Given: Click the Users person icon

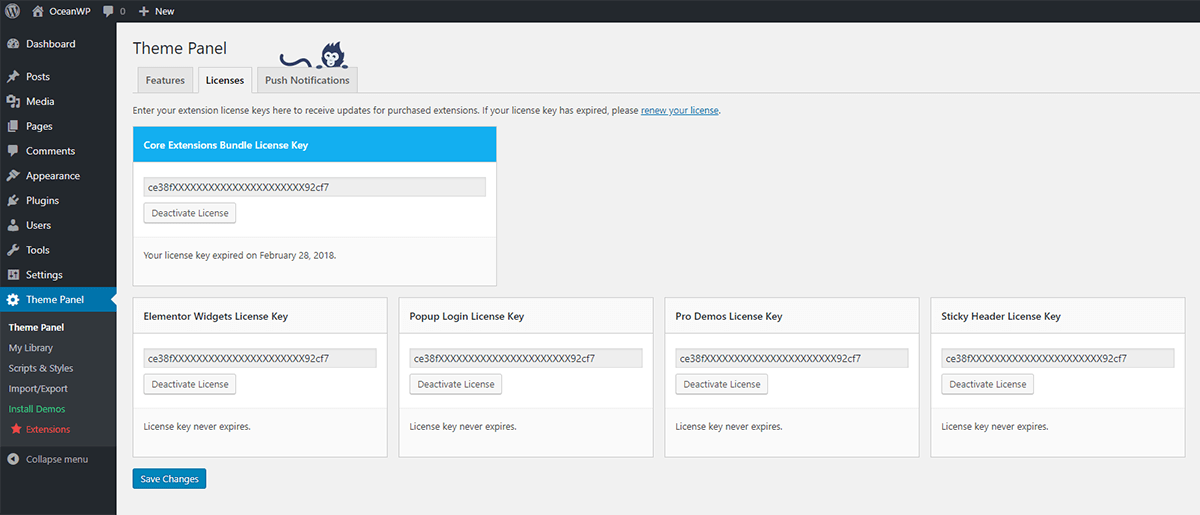Looking at the screenshot, I should point(13,226).
